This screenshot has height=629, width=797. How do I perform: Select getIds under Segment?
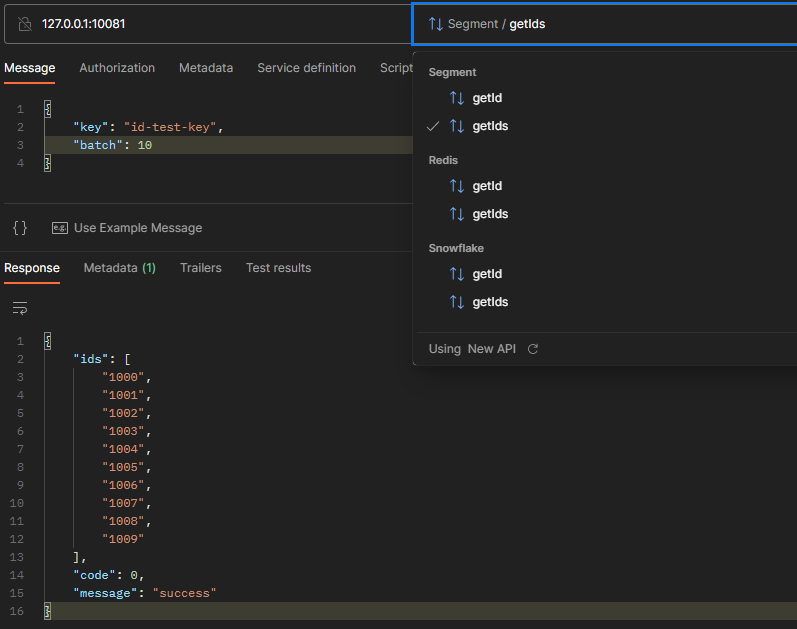pos(490,126)
